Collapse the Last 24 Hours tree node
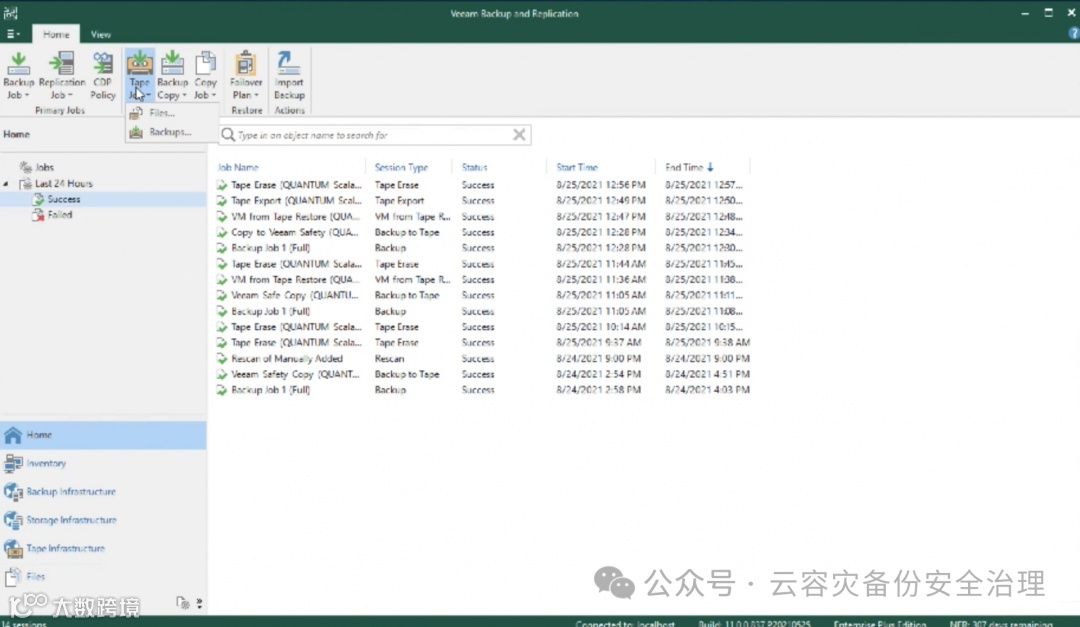The height and width of the screenshot is (627, 1080). [x=6, y=184]
